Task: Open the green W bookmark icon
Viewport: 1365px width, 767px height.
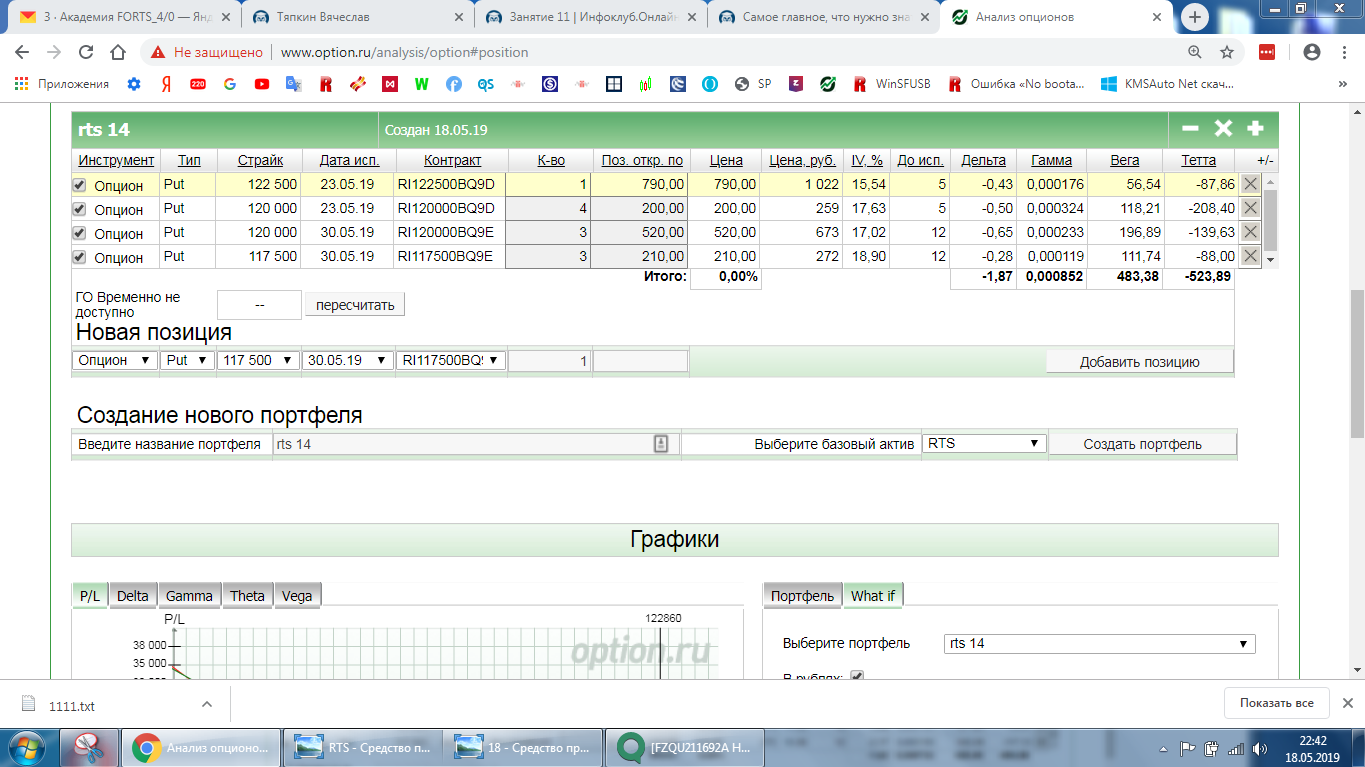Action: click(422, 84)
